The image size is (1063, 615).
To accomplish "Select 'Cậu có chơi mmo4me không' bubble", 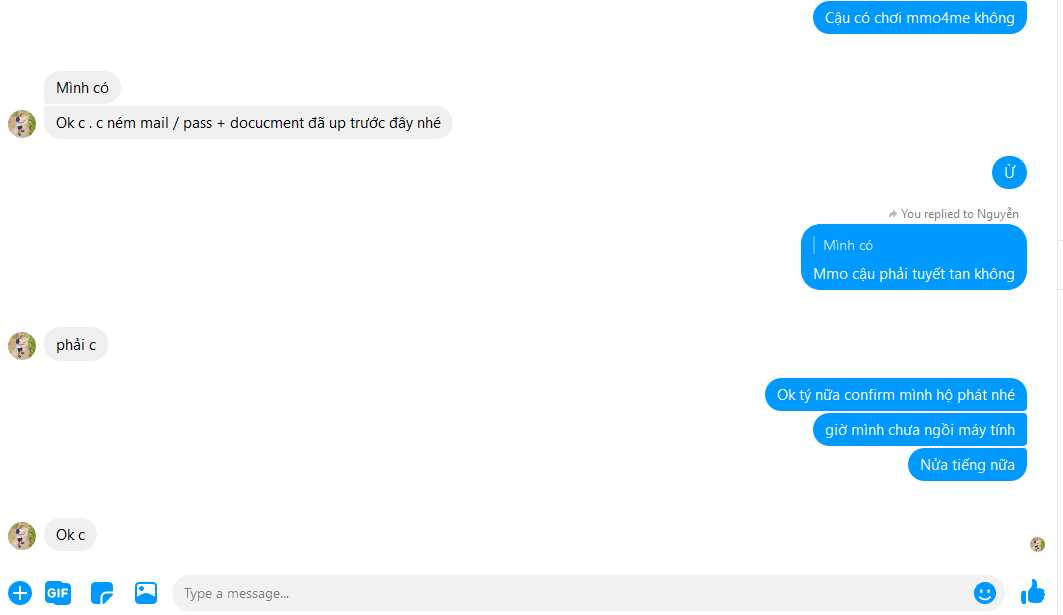I will [919, 17].
